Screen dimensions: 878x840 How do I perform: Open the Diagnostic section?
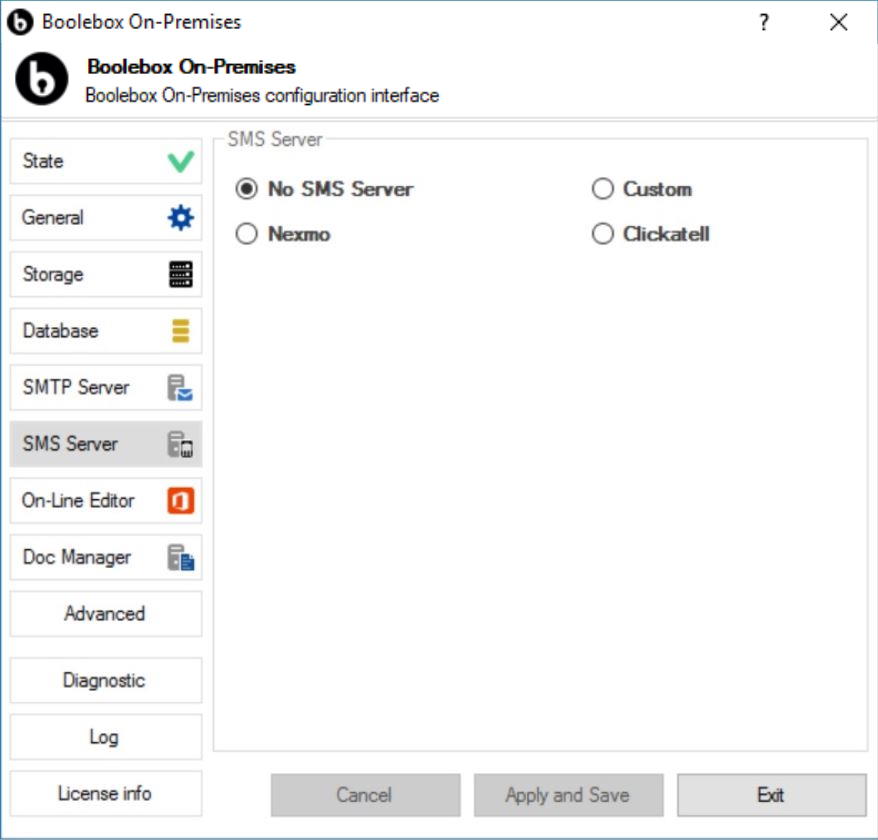pos(106,680)
